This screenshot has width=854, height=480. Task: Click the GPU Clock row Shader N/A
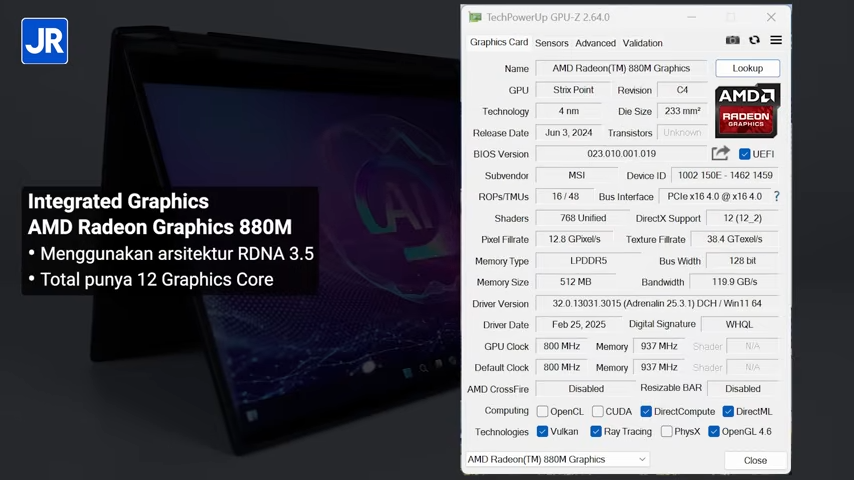coord(752,346)
